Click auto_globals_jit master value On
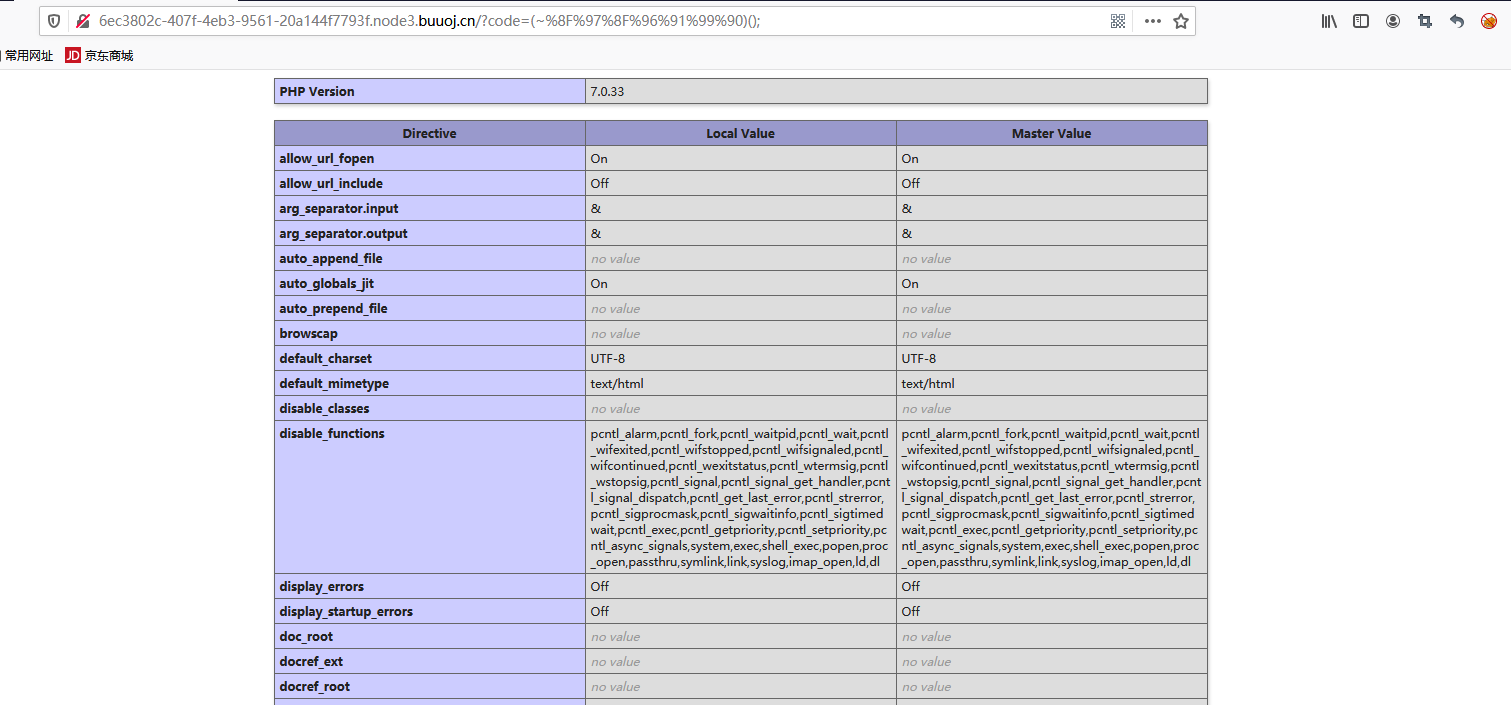This screenshot has height=705, width=1511. pos(910,283)
